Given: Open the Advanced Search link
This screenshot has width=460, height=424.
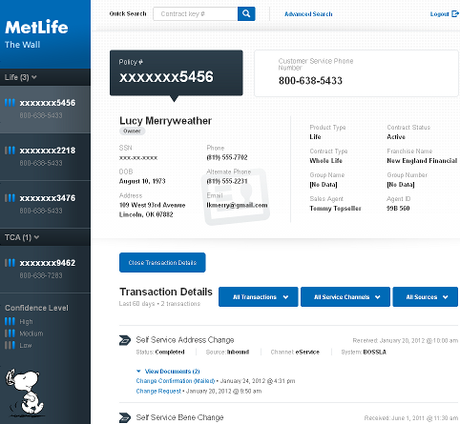Looking at the screenshot, I should [308, 14].
